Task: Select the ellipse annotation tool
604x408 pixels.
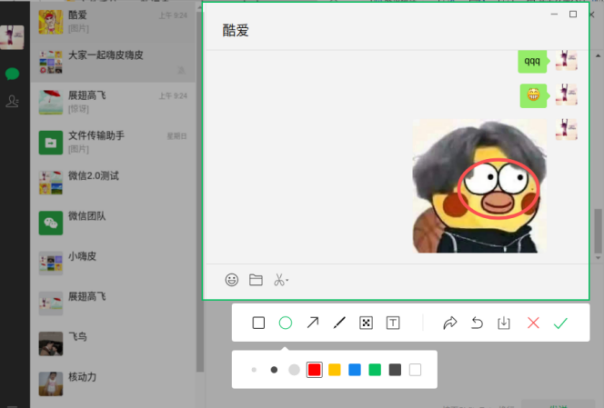Action: 285,323
